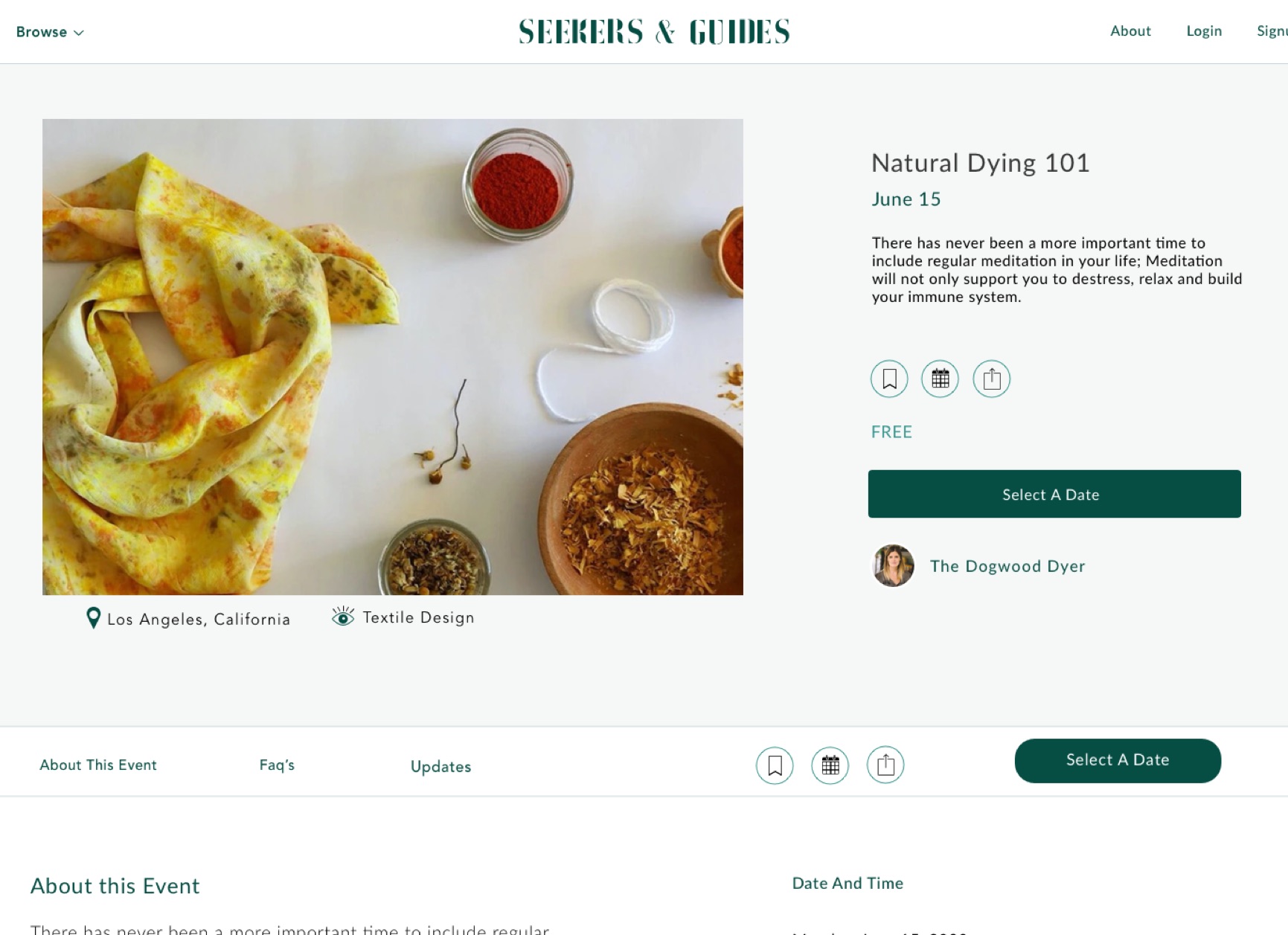Viewport: 1288px width, 935px height.
Task: Bookmark event from the sticky navigation bar
Action: (x=775, y=765)
